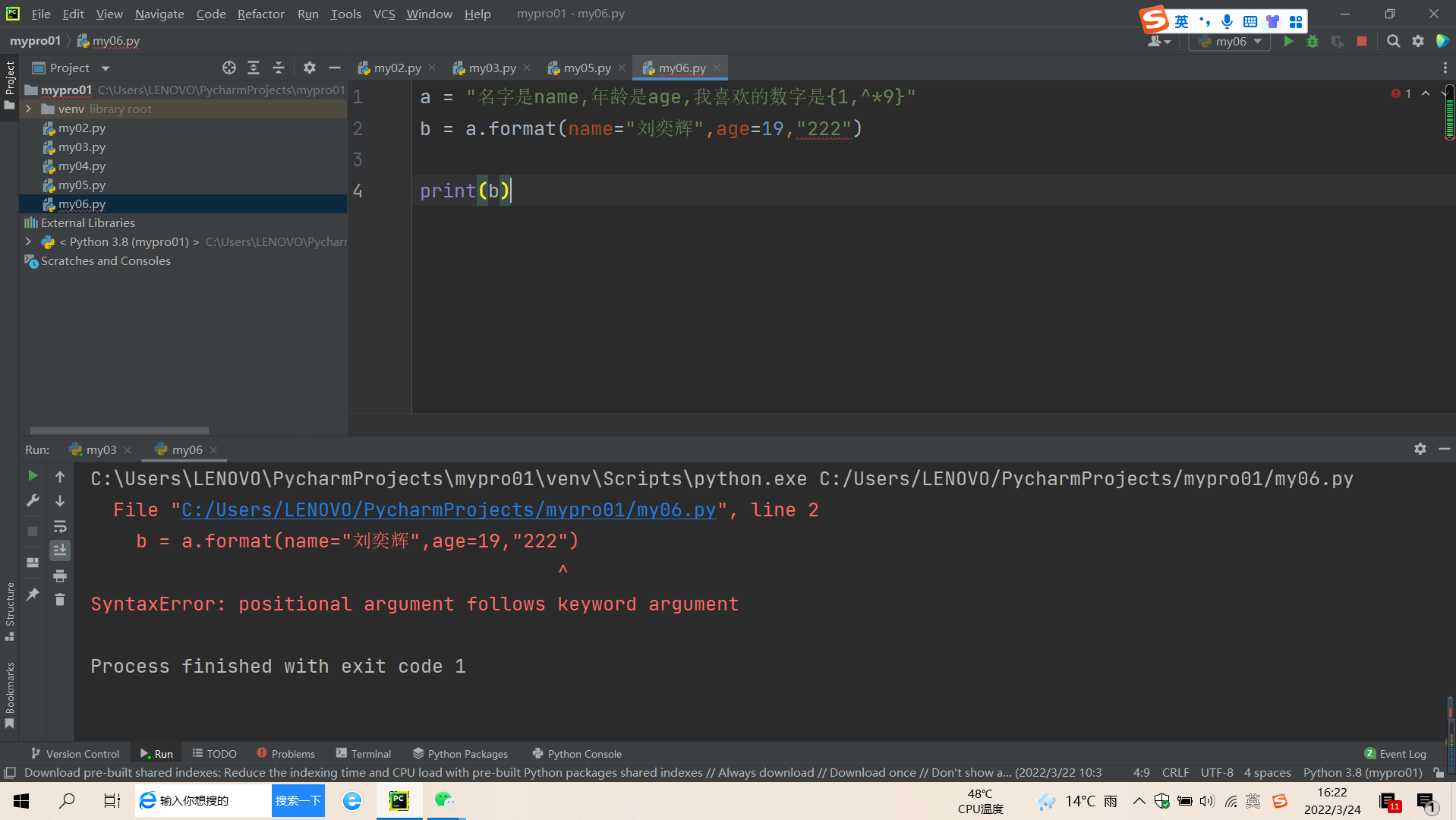Switch to my03 Run tab
1456x820 pixels.
[x=101, y=450]
